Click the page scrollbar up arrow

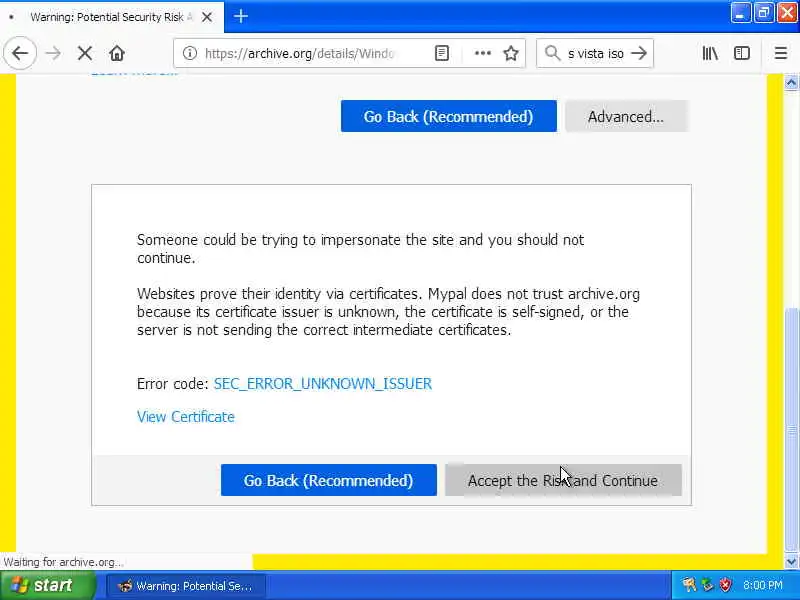tap(791, 82)
